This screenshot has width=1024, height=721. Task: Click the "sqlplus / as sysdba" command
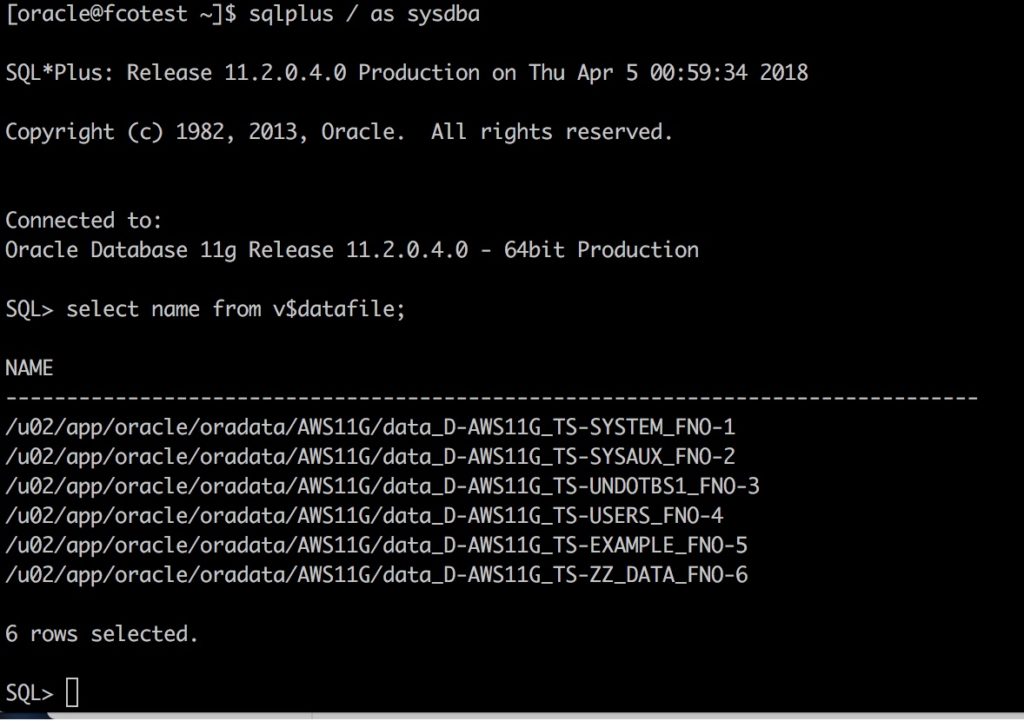tap(364, 15)
